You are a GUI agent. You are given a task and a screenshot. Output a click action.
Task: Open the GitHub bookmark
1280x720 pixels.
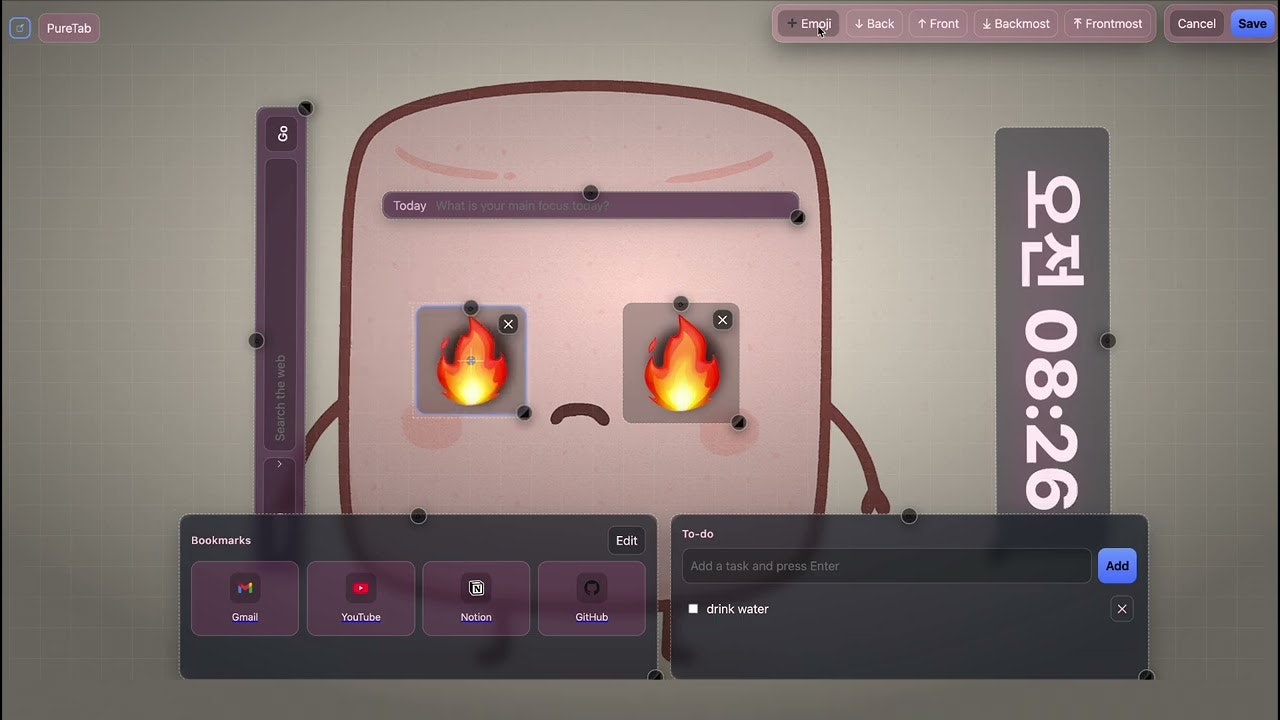[592, 598]
